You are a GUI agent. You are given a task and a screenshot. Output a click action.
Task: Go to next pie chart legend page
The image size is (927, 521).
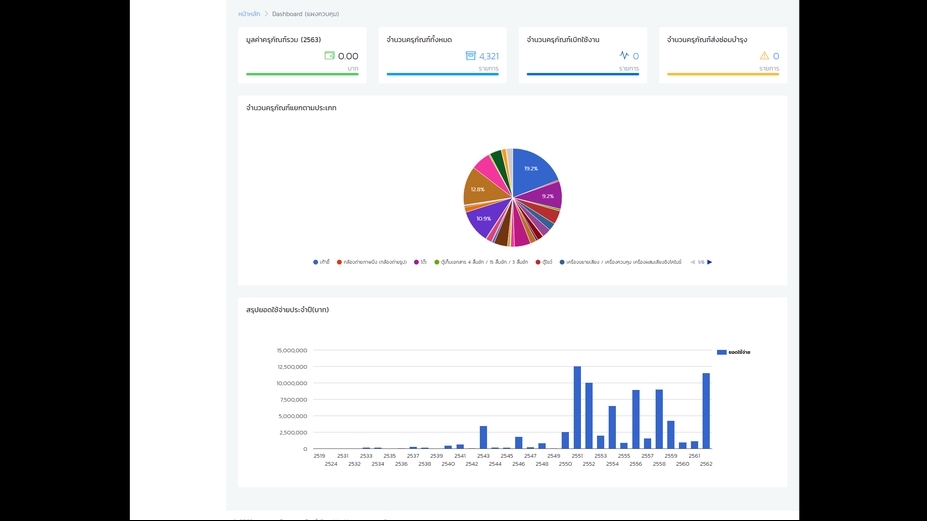coord(710,262)
